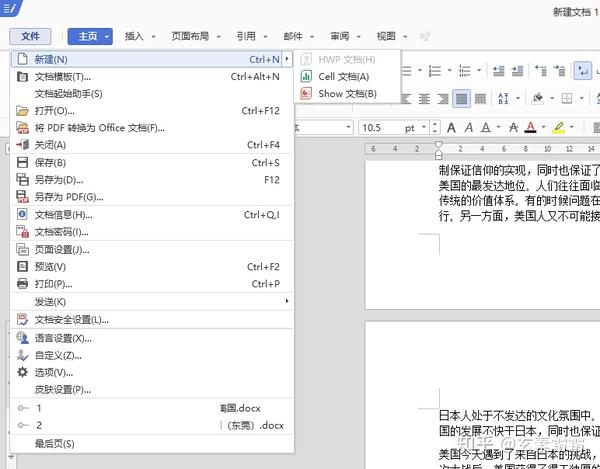
Task: Click decrease first-line indent icon
Action: [540, 71]
